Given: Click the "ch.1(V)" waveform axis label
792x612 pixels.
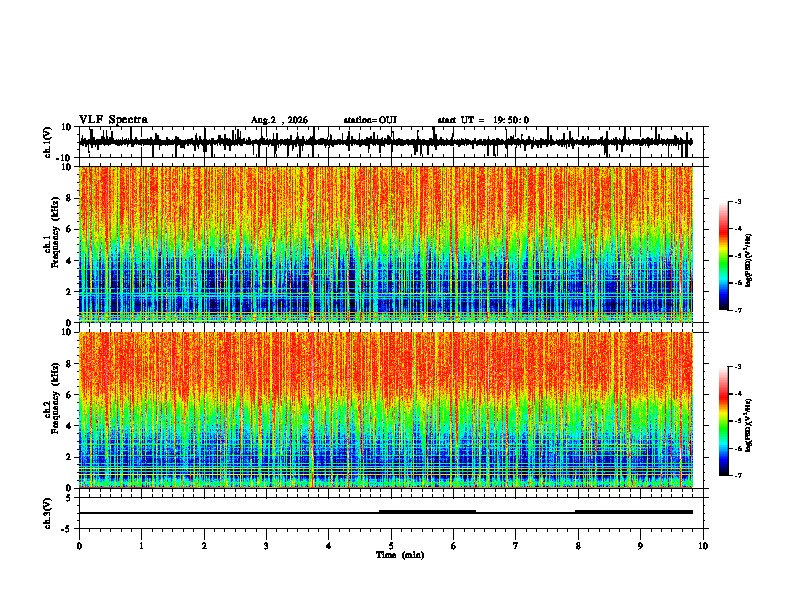Looking at the screenshot, I should pos(48,142).
